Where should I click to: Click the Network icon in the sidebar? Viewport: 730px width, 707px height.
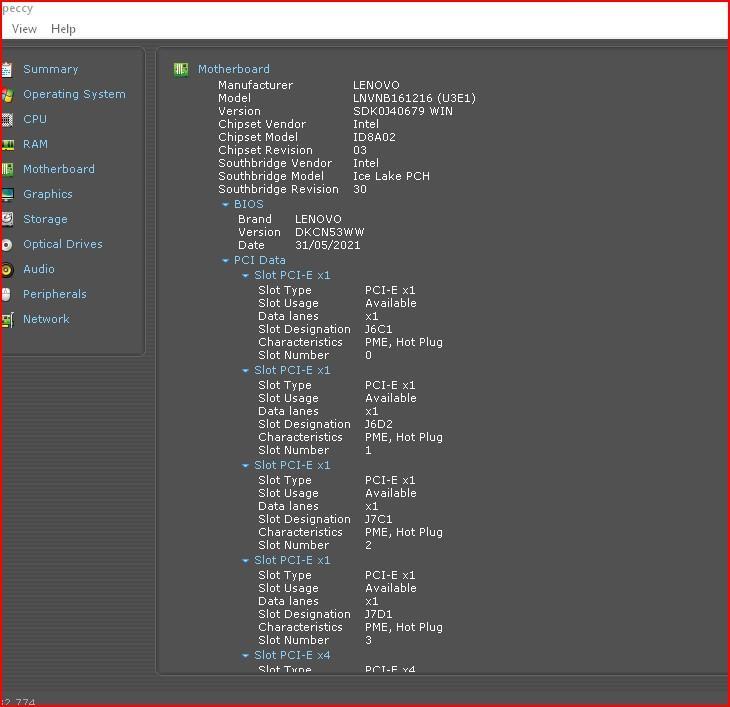(x=7, y=320)
